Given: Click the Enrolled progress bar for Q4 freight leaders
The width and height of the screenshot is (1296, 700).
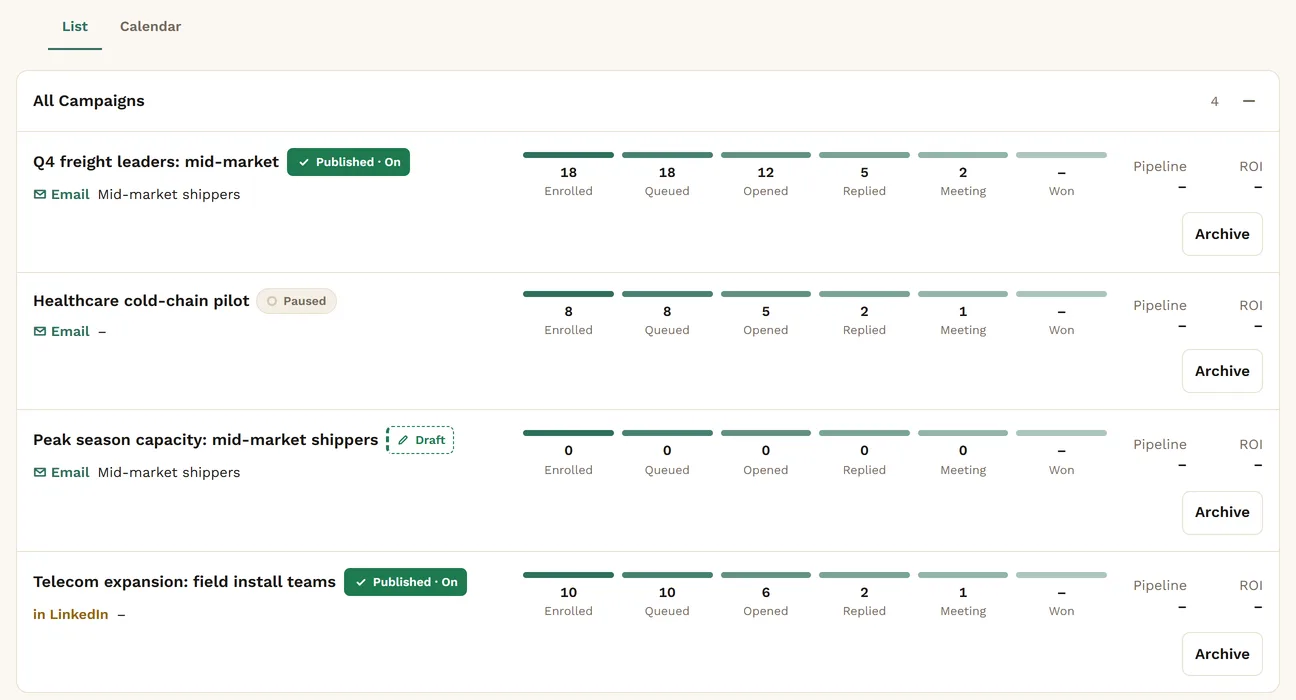Looking at the screenshot, I should 568,155.
